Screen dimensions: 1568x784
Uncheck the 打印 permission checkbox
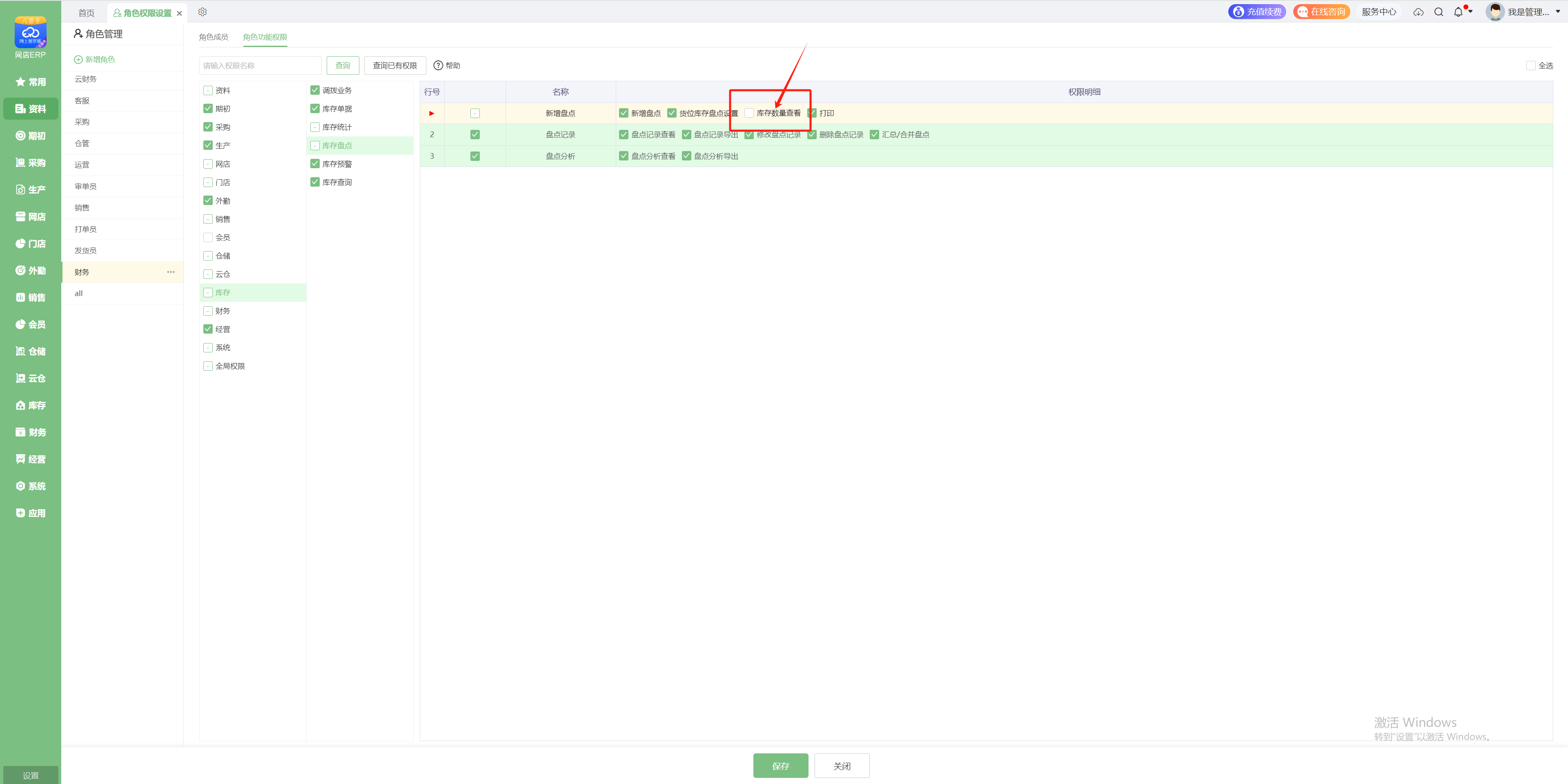point(812,113)
